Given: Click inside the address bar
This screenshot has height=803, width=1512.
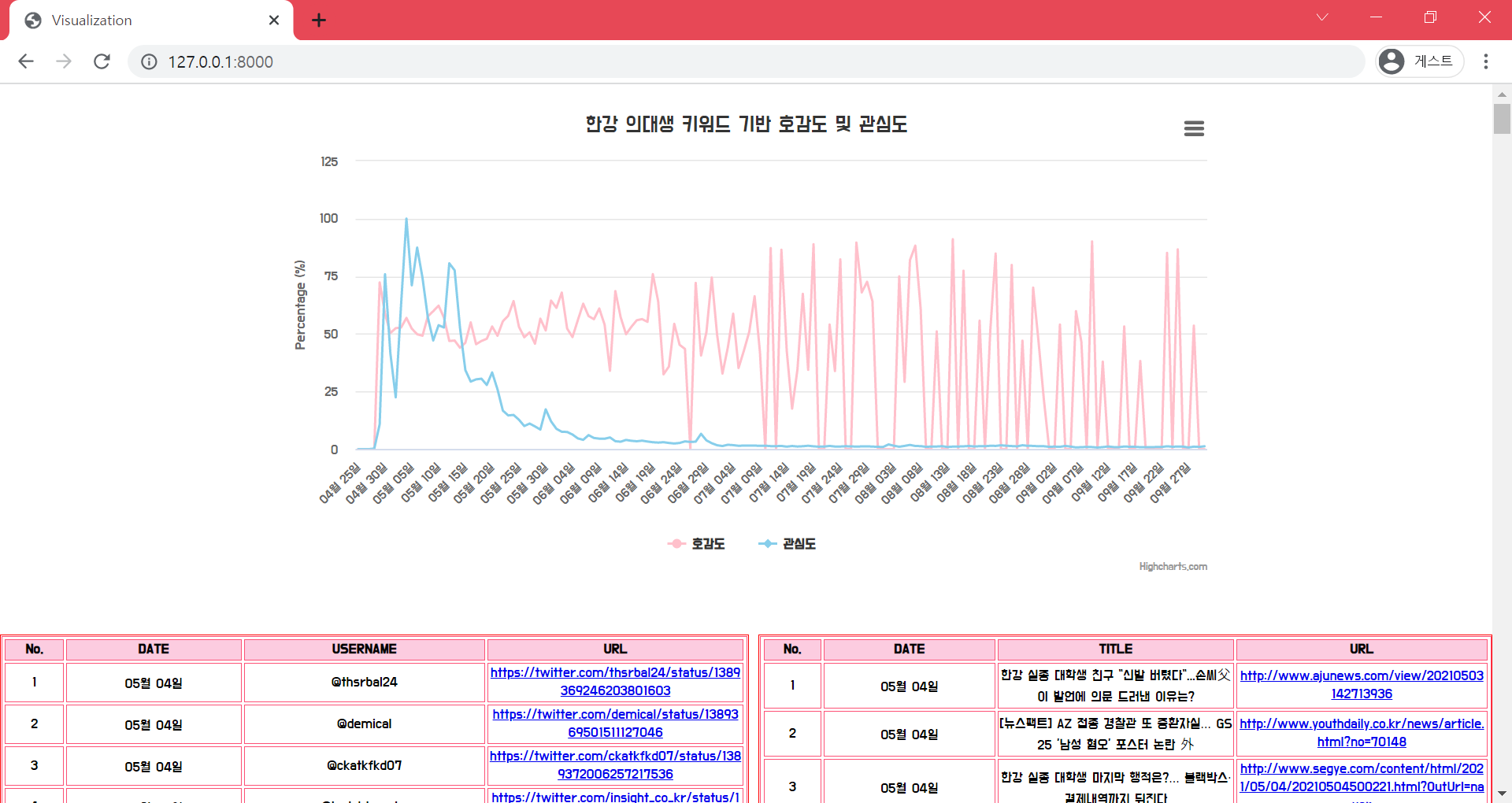Looking at the screenshot, I should [x=551, y=61].
